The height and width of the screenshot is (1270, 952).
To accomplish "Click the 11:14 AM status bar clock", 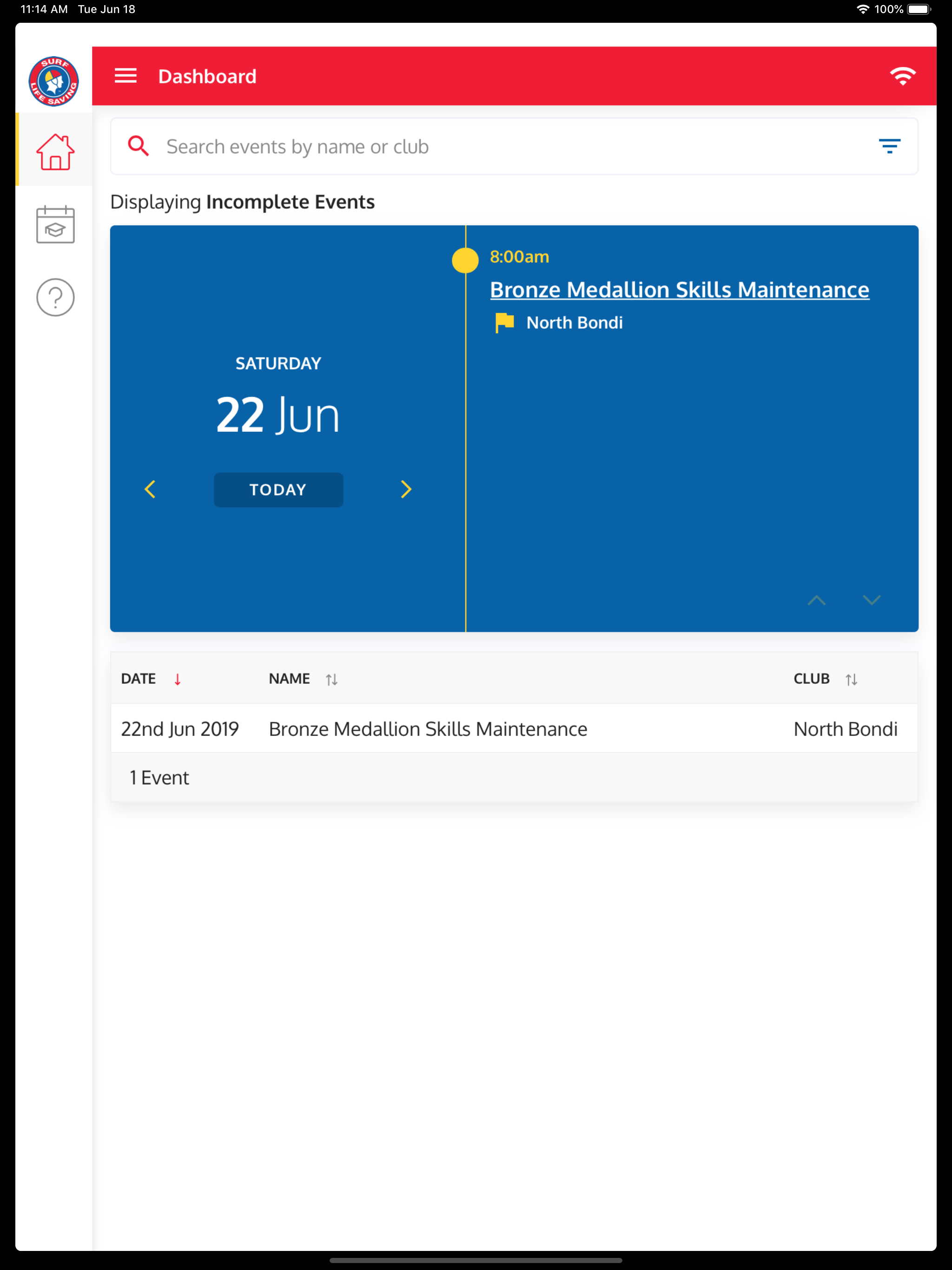I will click(x=44, y=9).
